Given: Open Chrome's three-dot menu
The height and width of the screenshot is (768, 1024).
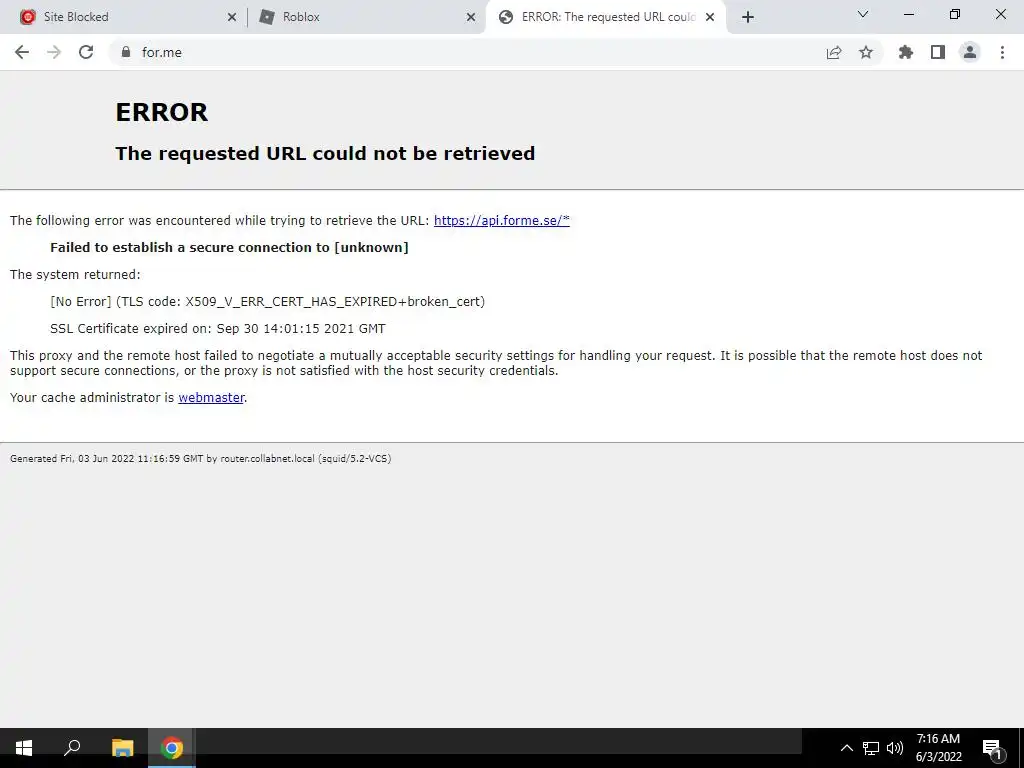Looking at the screenshot, I should [x=1002, y=52].
